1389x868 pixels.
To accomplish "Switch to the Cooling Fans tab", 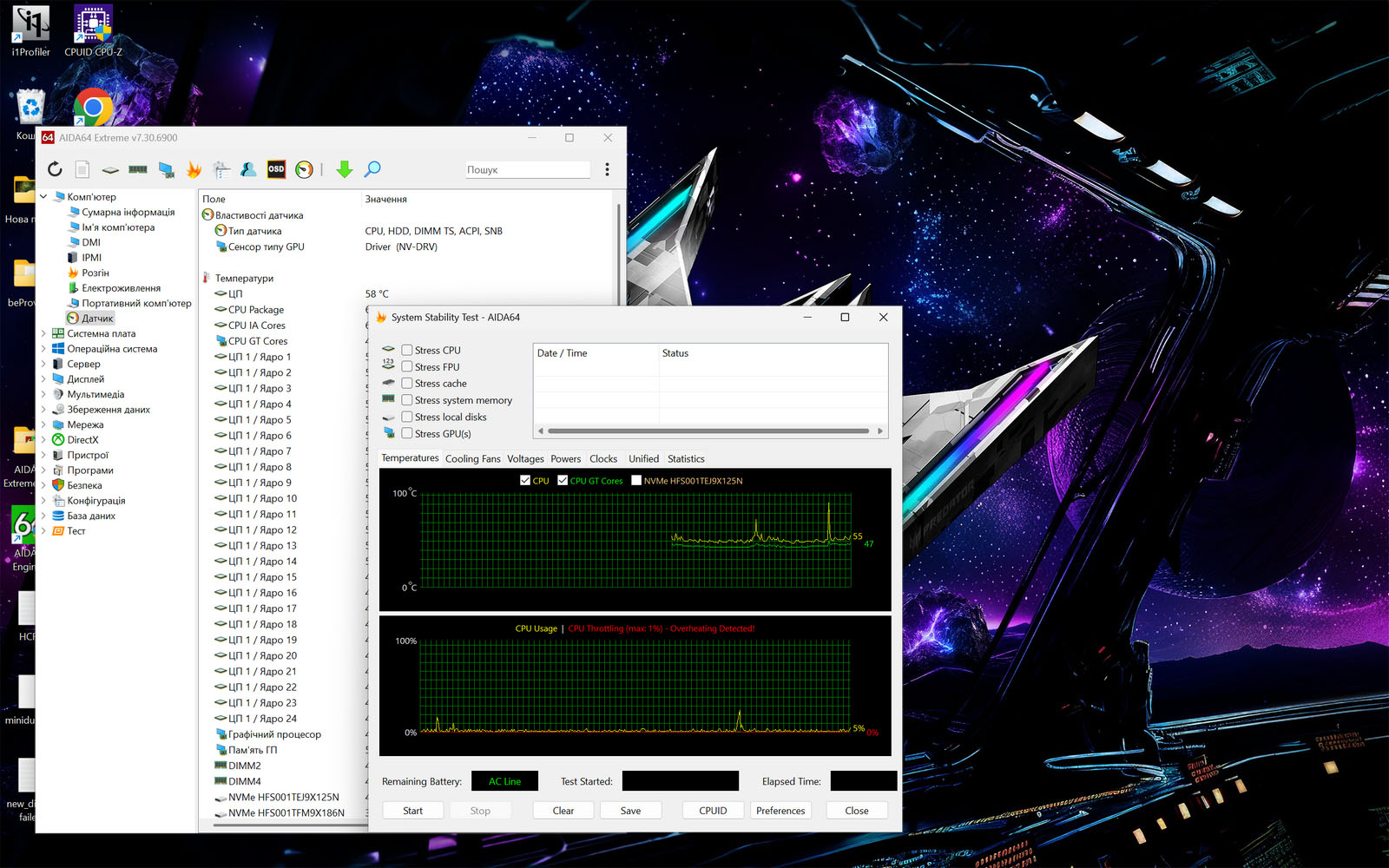I will [473, 459].
